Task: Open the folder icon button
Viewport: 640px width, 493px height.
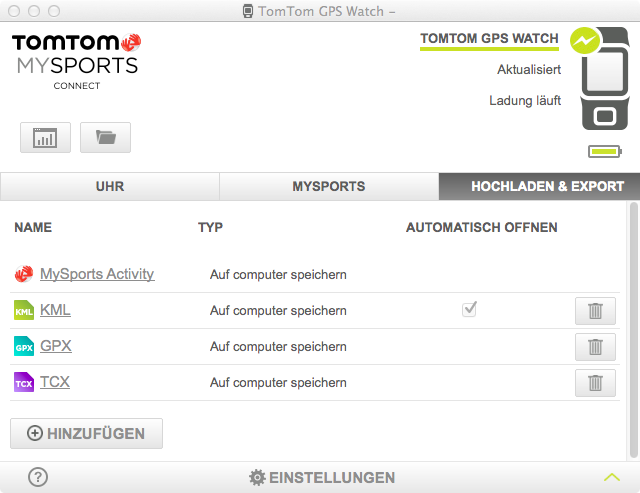Action: click(105, 138)
